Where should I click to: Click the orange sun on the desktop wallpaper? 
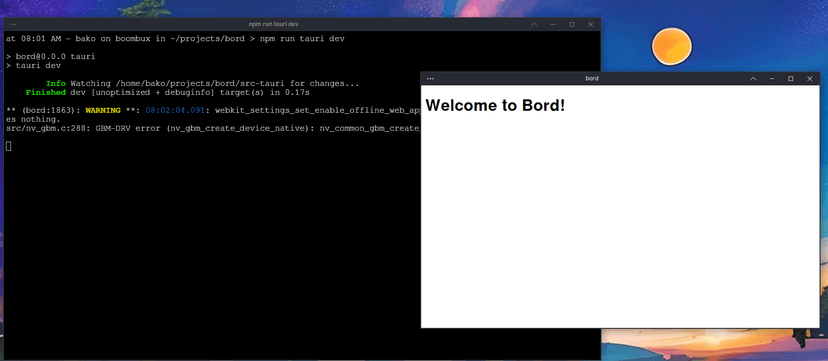click(x=672, y=47)
